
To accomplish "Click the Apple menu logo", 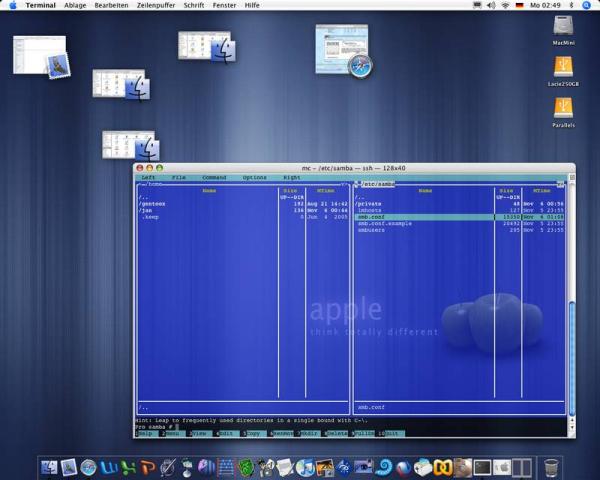I will [13, 5].
